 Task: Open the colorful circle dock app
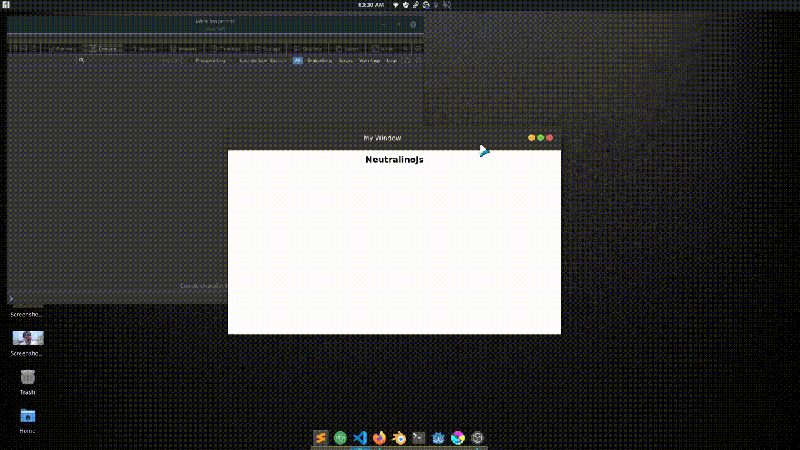point(458,438)
